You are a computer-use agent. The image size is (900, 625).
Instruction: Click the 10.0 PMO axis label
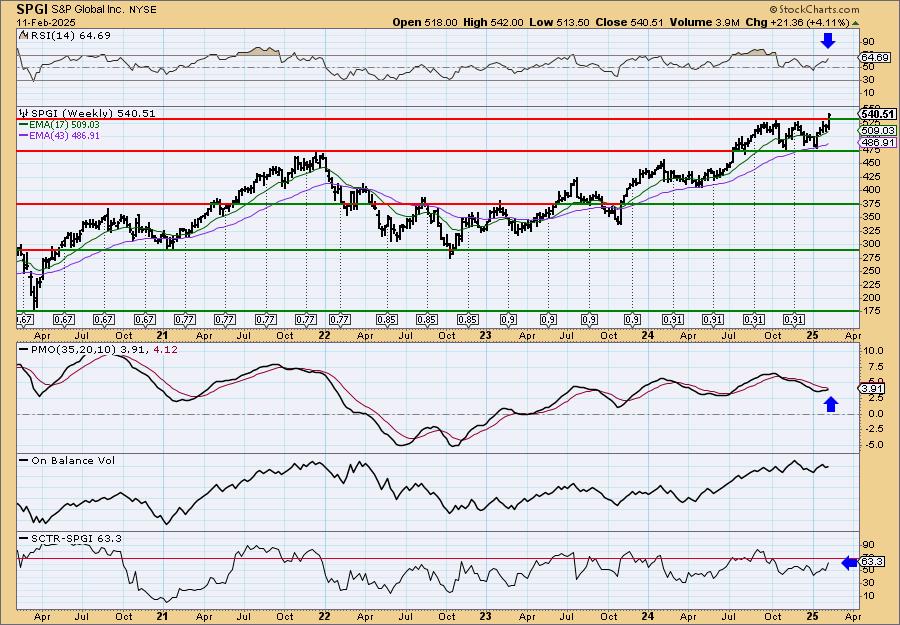[x=872, y=351]
